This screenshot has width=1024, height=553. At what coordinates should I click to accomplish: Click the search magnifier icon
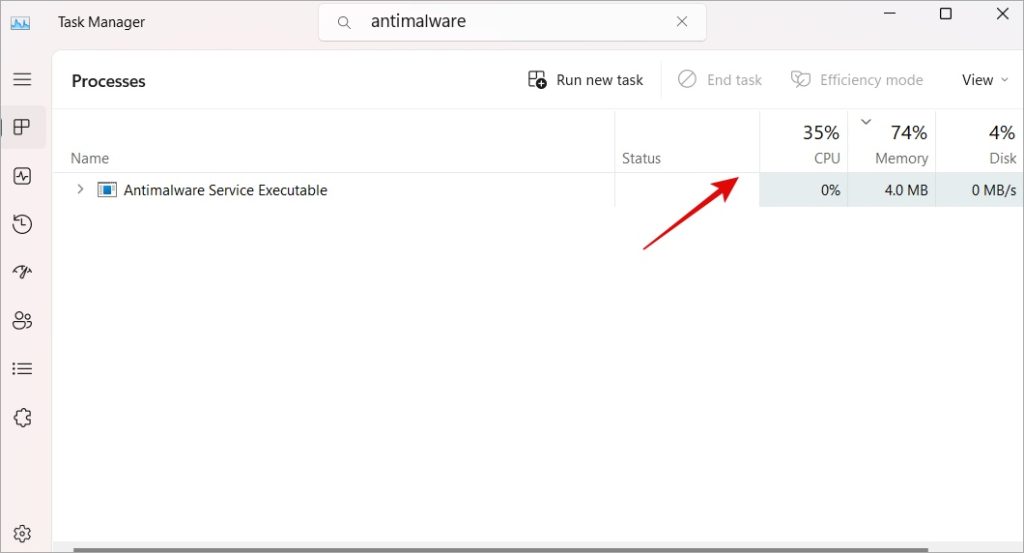344,23
